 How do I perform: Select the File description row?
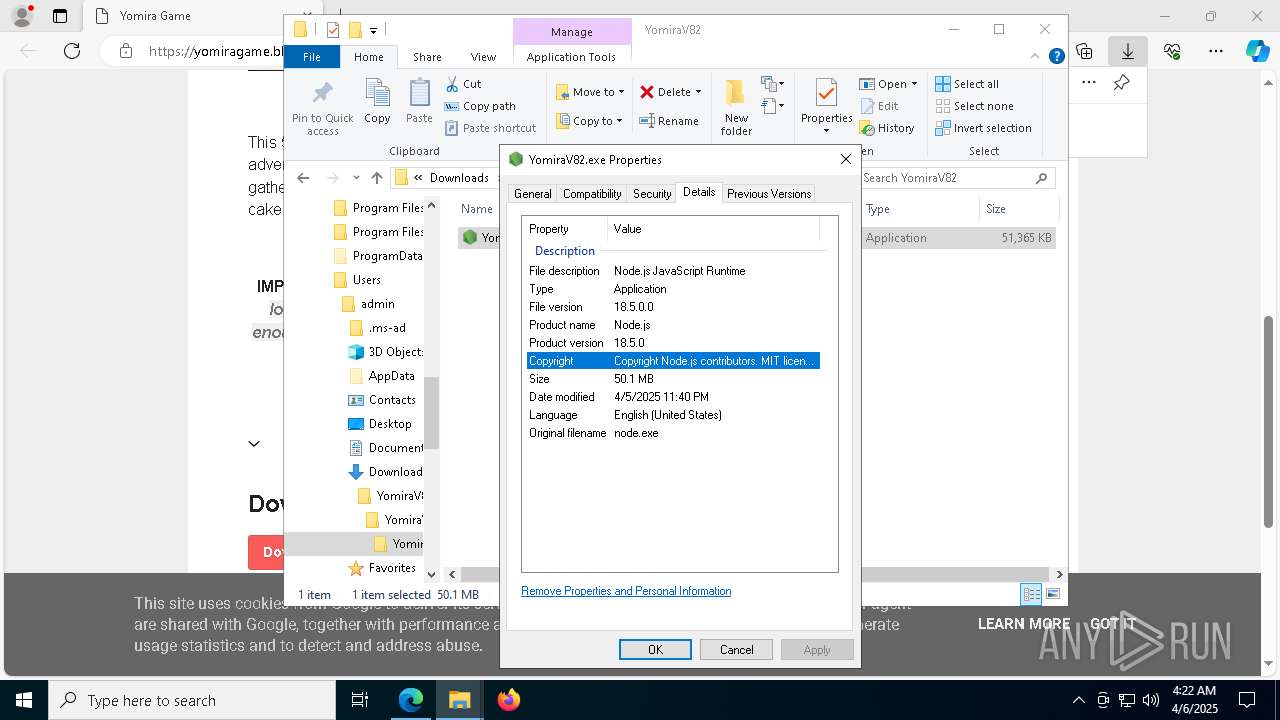pos(673,271)
